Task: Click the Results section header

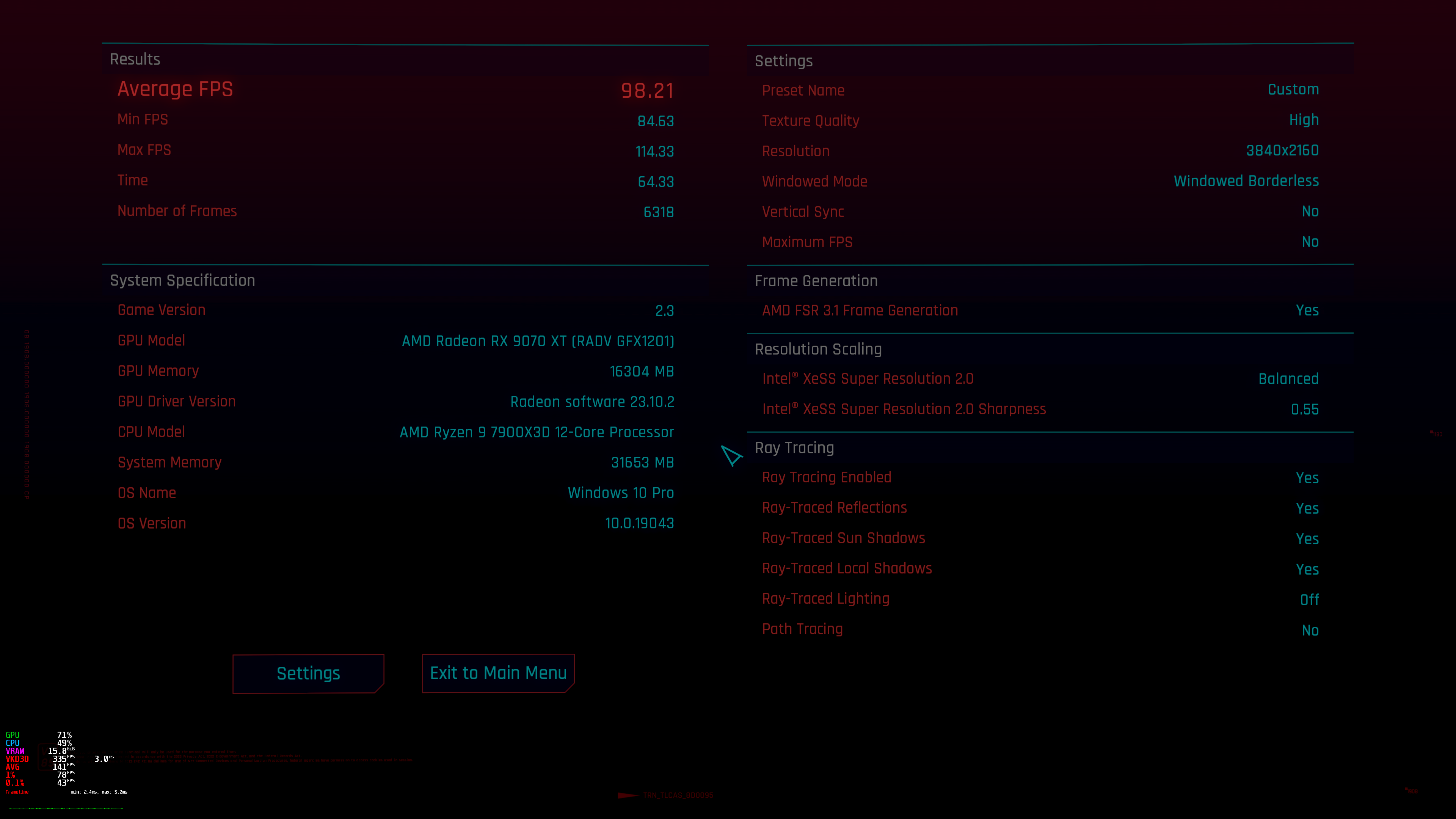Action: 135,60
